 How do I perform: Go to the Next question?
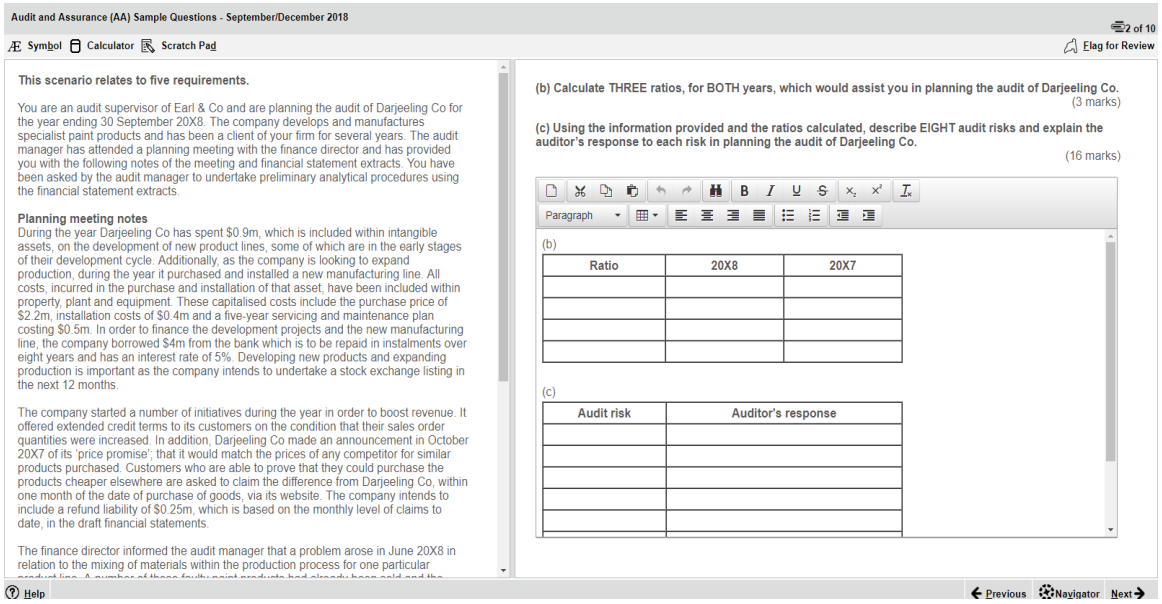pyautogui.click(x=1127, y=594)
